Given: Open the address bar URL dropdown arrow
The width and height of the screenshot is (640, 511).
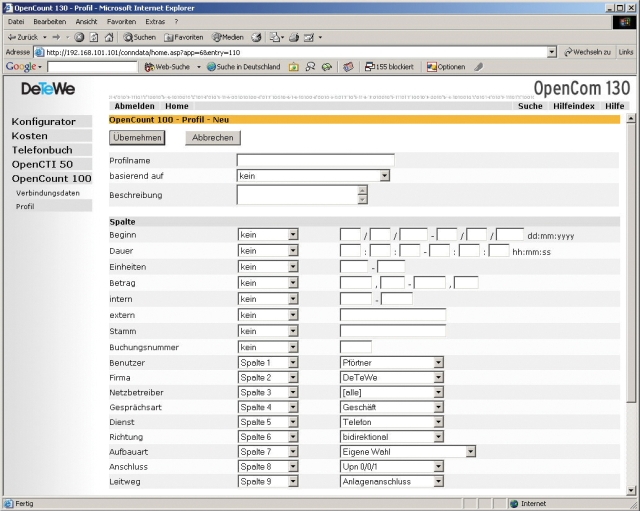Looking at the screenshot, I should tap(552, 52).
